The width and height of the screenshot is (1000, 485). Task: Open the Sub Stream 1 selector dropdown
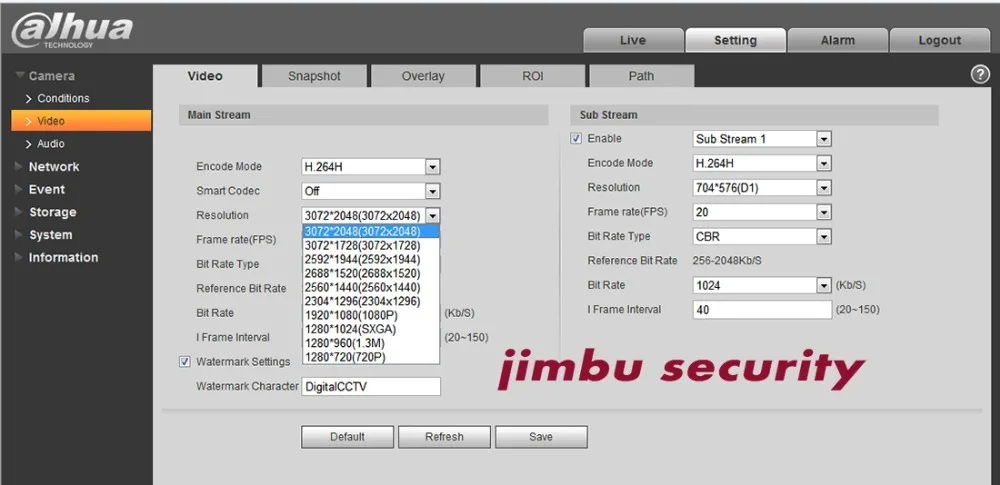(x=762, y=138)
